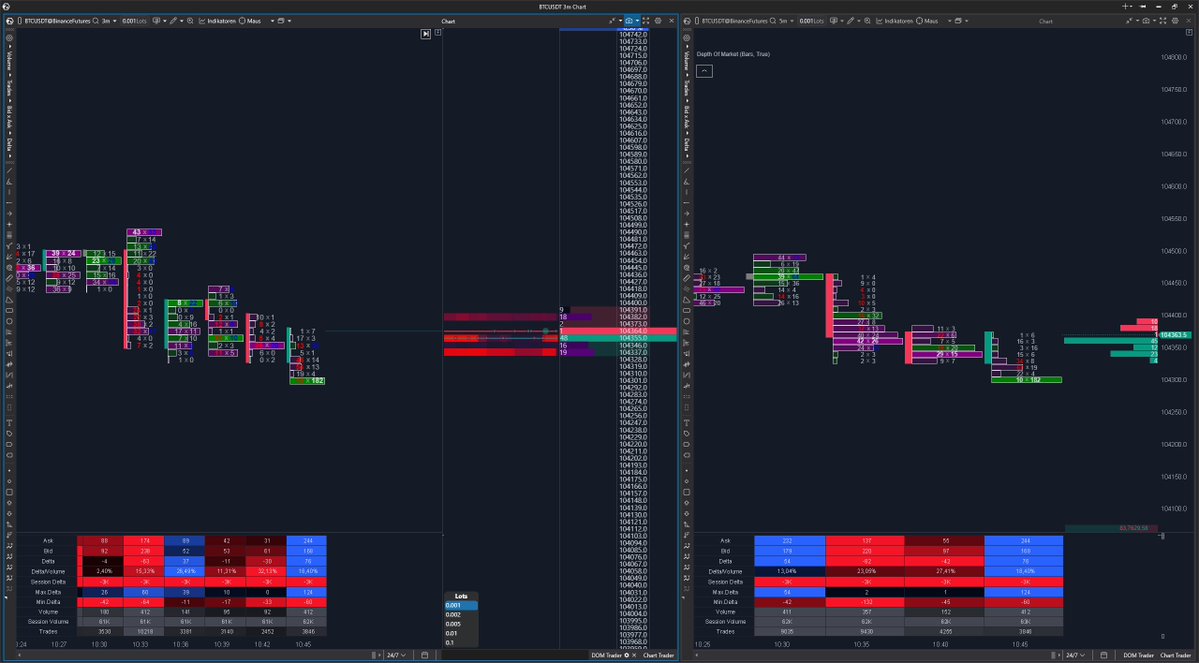Click calendar icon in right chart bottom bar
The width and height of the screenshot is (1199, 663).
pyautogui.click(x=1103, y=655)
